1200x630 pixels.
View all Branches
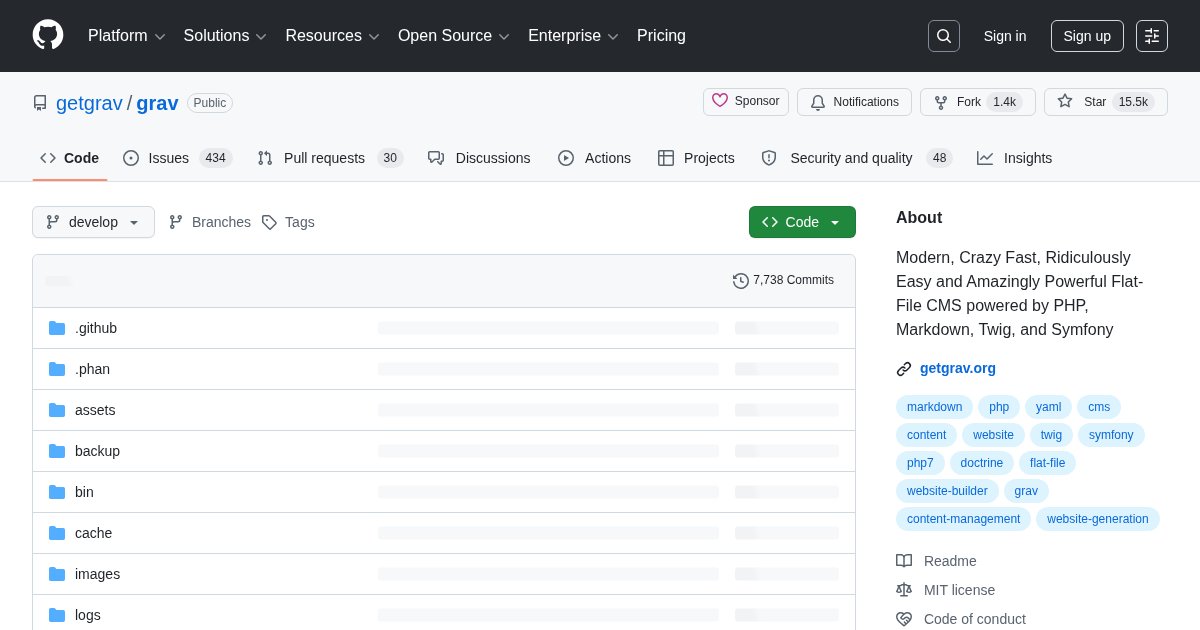point(210,222)
